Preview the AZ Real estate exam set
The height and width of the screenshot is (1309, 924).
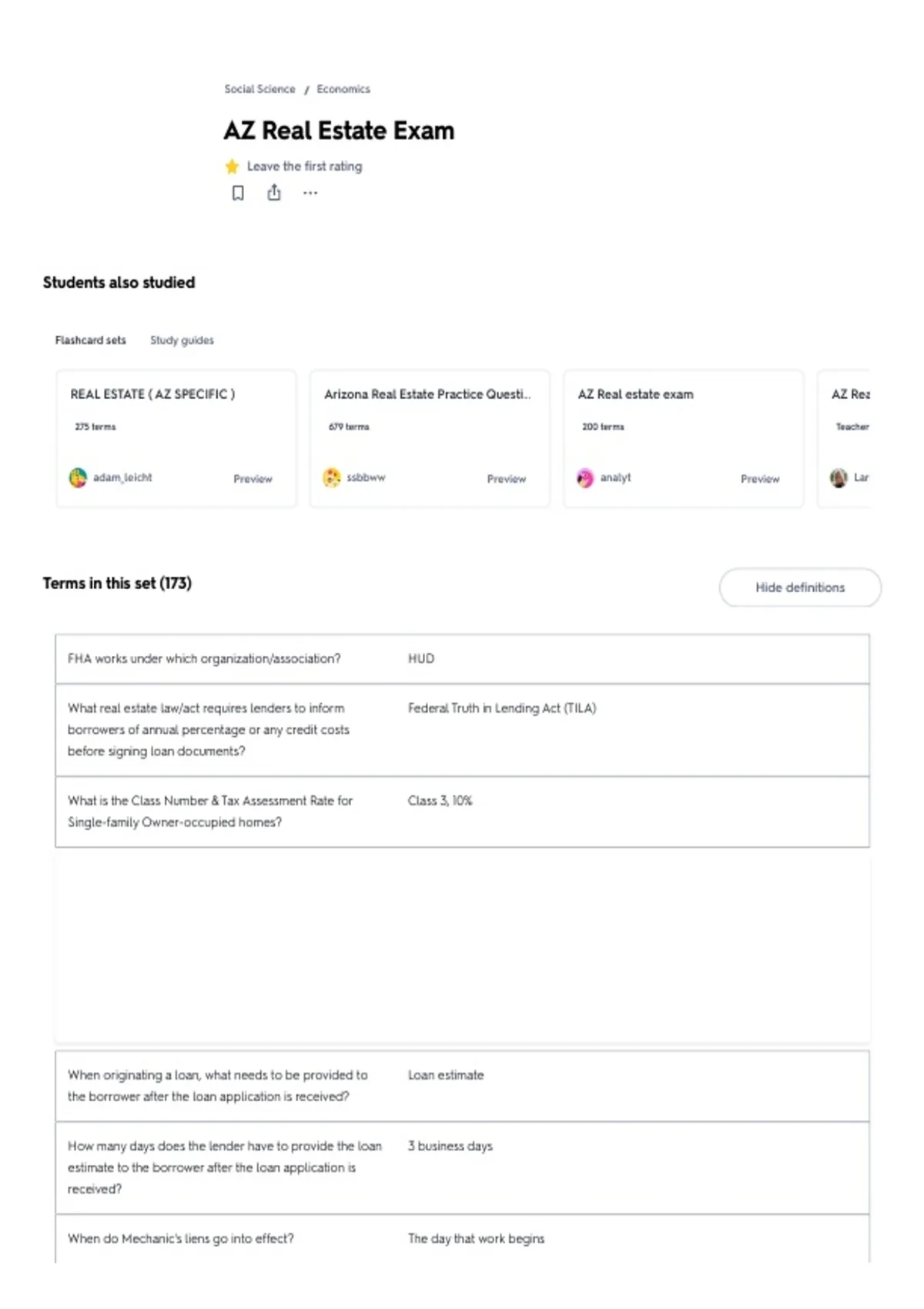coord(760,479)
